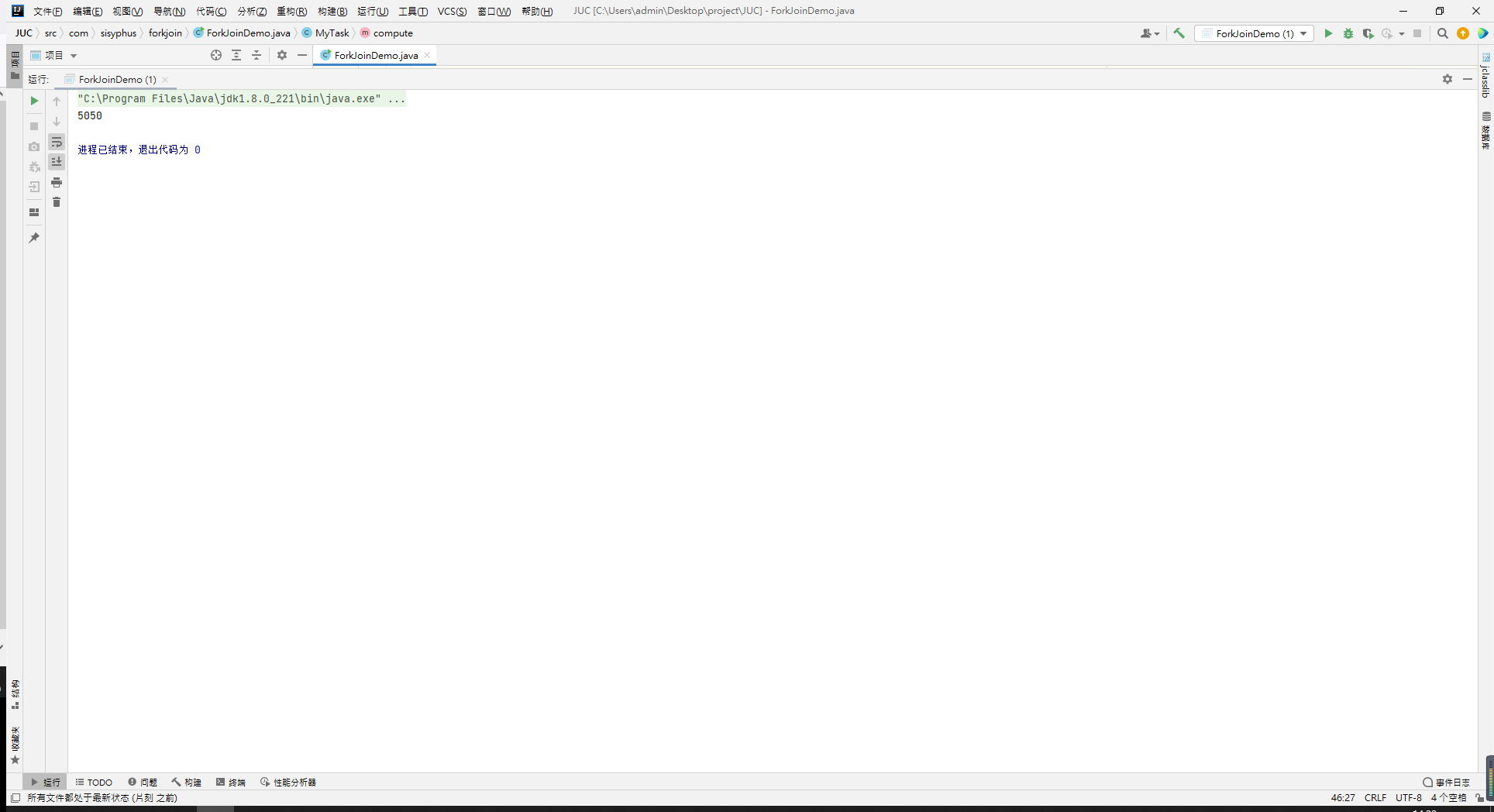Open the user account dropdown icon
1494x812 pixels.
click(1150, 33)
